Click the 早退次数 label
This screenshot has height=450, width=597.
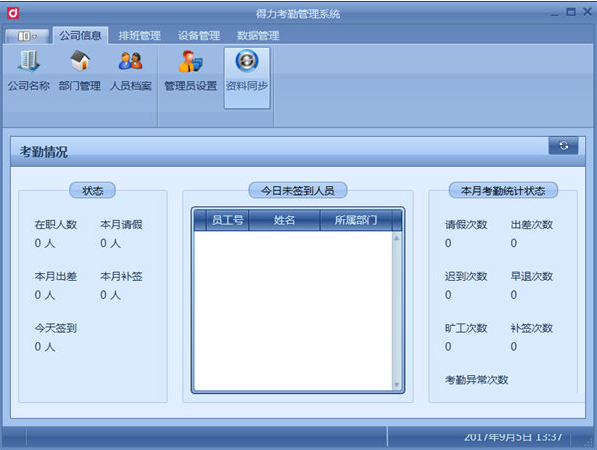click(532, 276)
